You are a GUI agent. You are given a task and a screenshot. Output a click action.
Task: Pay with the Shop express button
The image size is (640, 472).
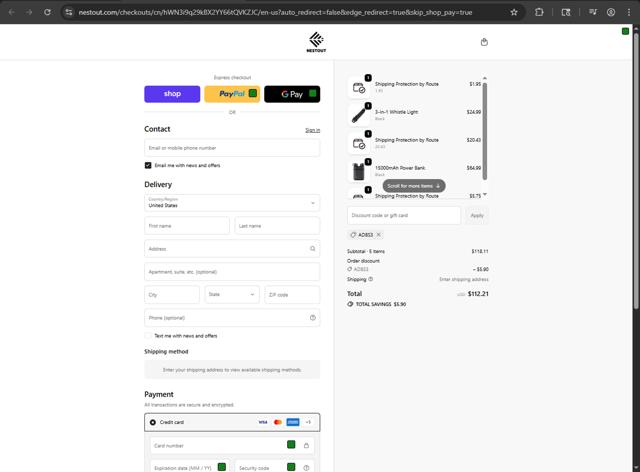point(172,94)
